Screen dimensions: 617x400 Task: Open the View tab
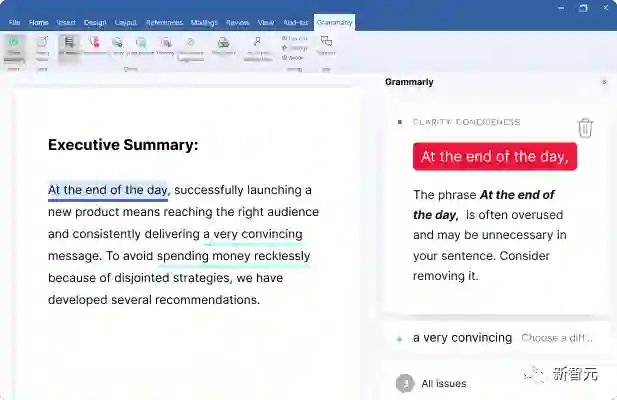coord(266,23)
